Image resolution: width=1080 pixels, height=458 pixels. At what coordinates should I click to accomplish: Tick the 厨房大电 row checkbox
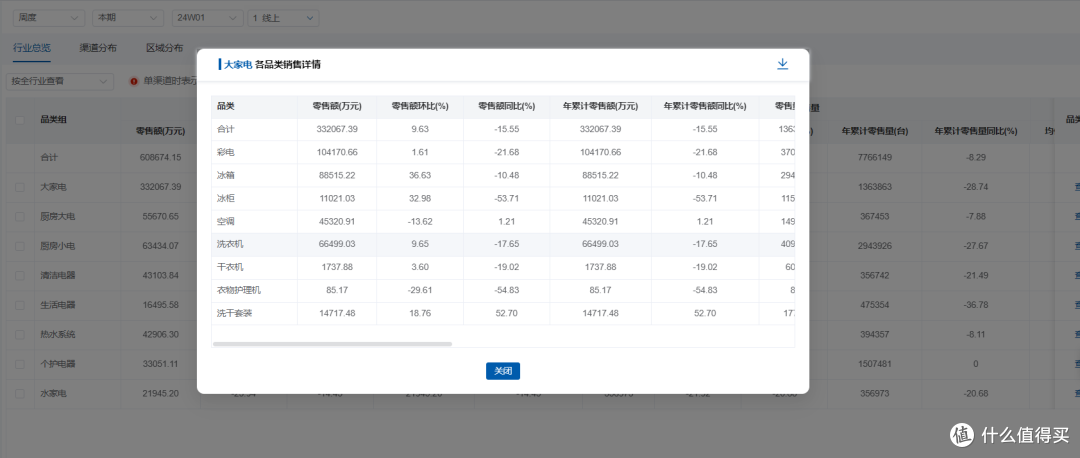point(19,216)
